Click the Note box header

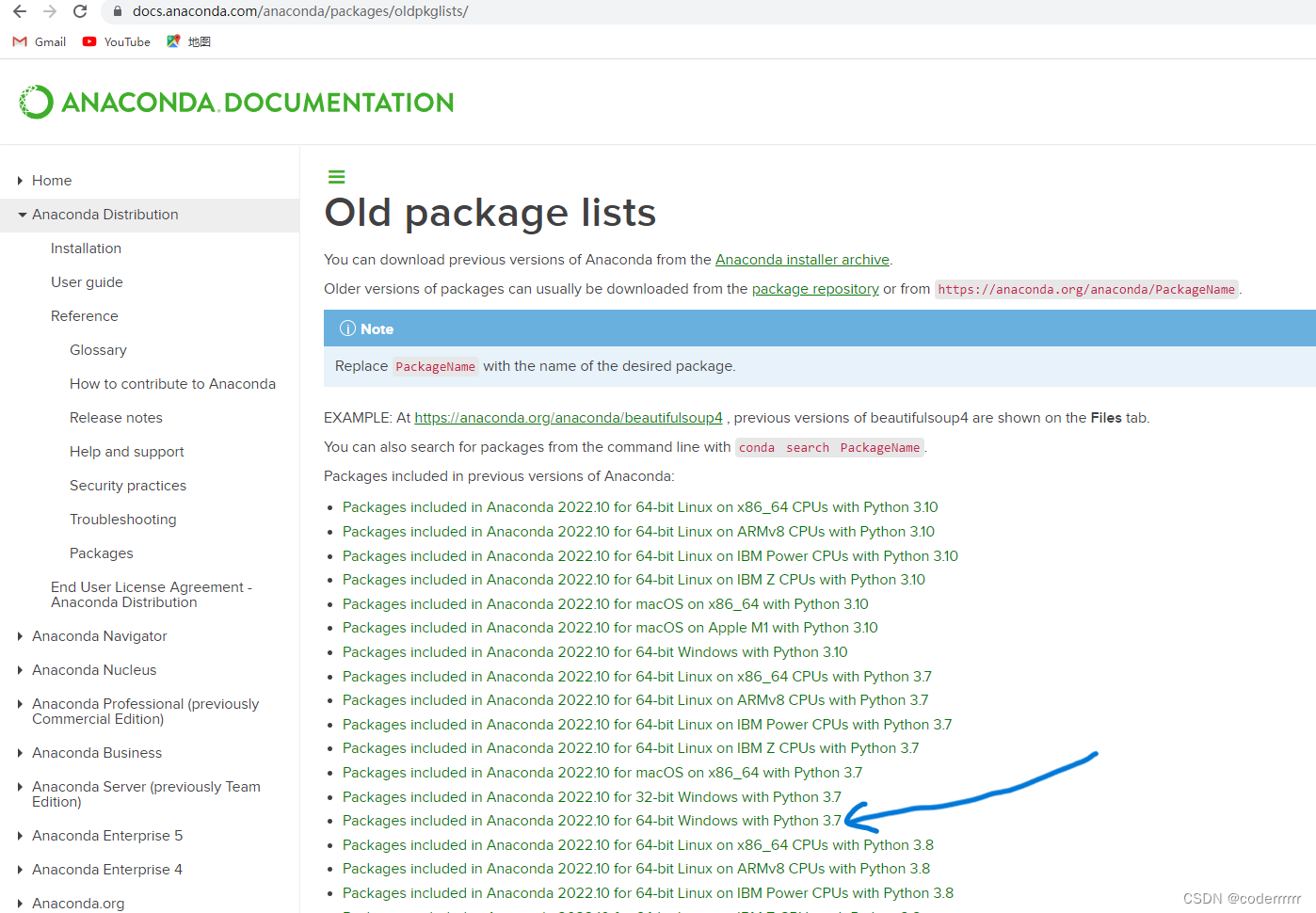[x=820, y=328]
